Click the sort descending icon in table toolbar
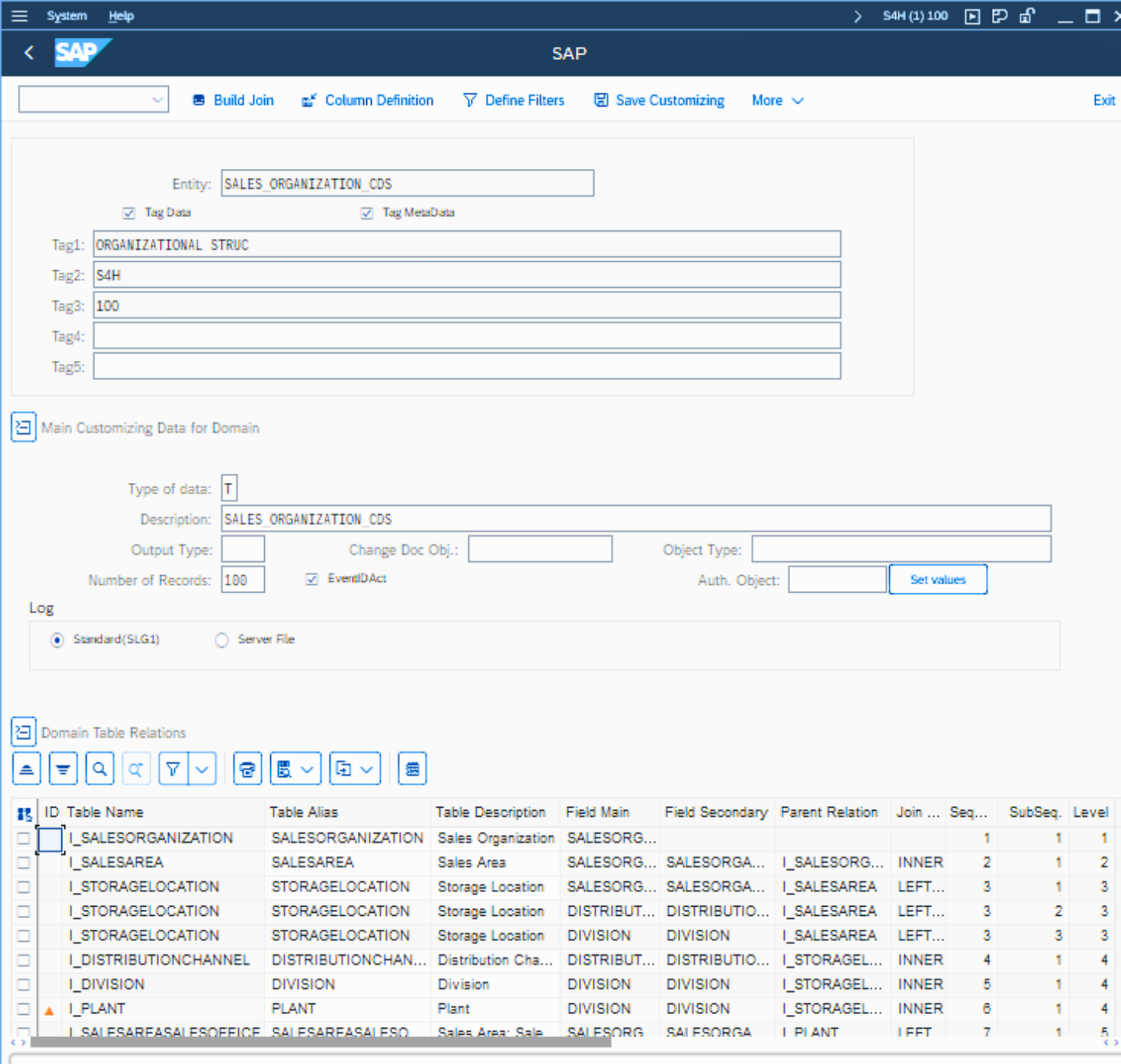 click(x=63, y=768)
